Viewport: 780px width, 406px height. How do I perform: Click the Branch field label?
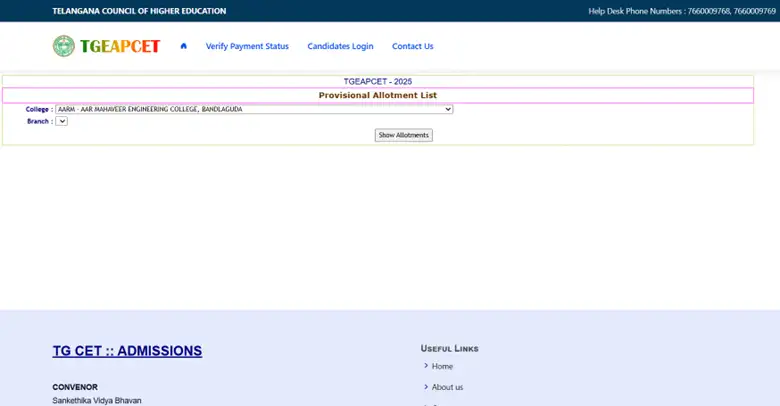[x=40, y=121]
